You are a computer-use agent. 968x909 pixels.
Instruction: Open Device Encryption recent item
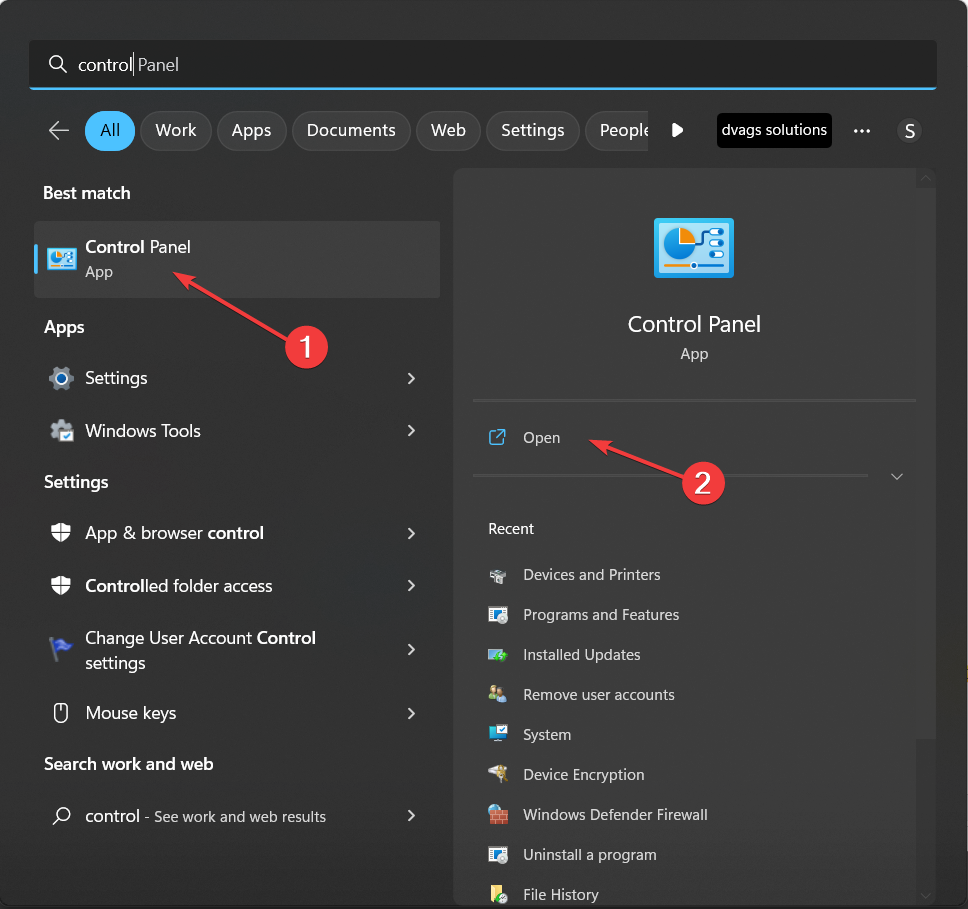point(583,774)
